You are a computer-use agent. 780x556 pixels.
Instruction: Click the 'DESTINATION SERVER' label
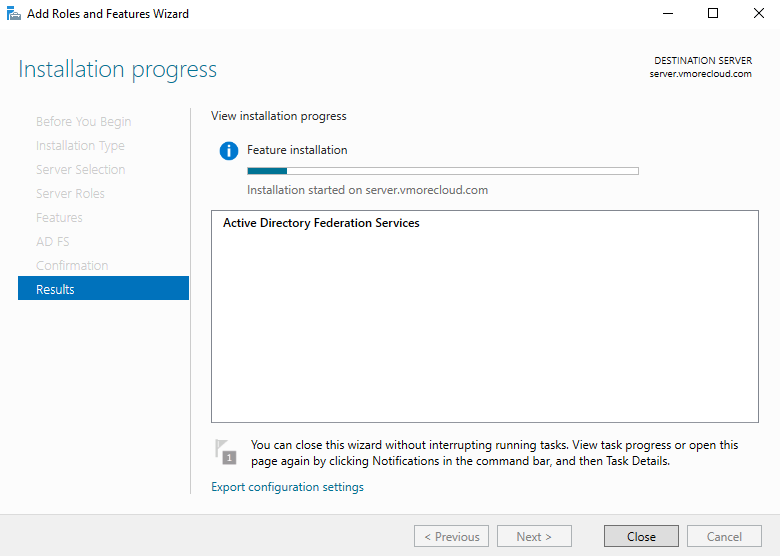703,61
